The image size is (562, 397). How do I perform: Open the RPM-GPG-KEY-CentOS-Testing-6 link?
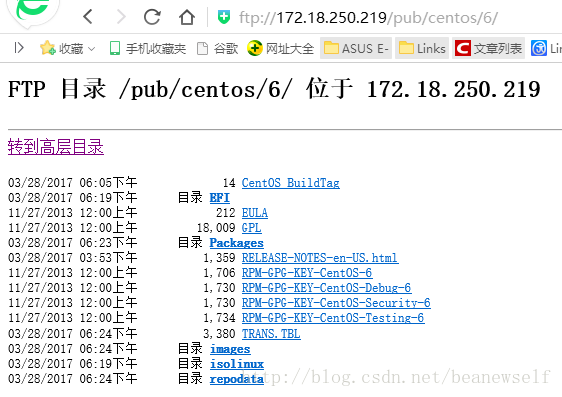[x=333, y=318]
